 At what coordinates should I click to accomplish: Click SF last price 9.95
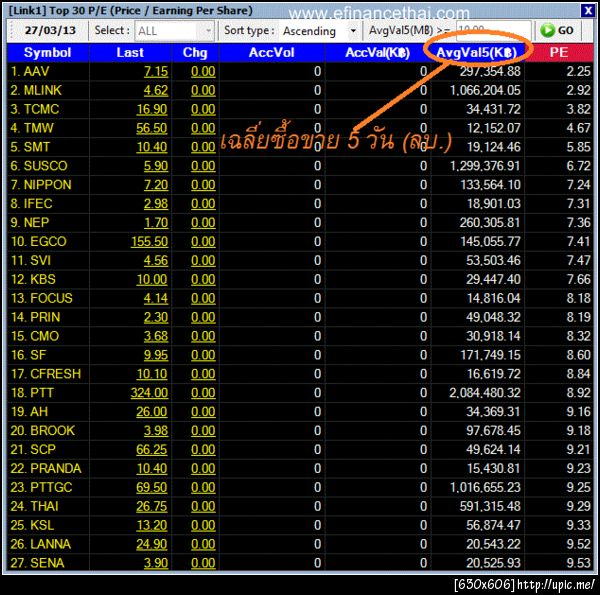pos(156,355)
